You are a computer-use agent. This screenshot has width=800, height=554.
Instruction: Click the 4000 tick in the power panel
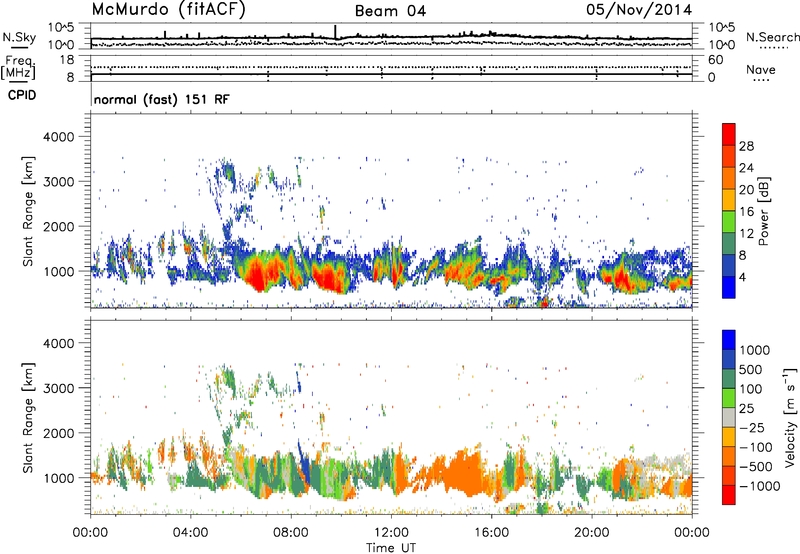tap(58, 137)
